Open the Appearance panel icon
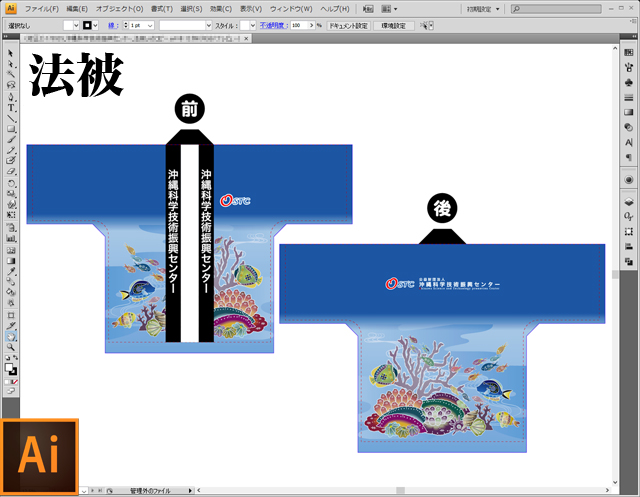The width and height of the screenshot is (640, 497). point(629,180)
